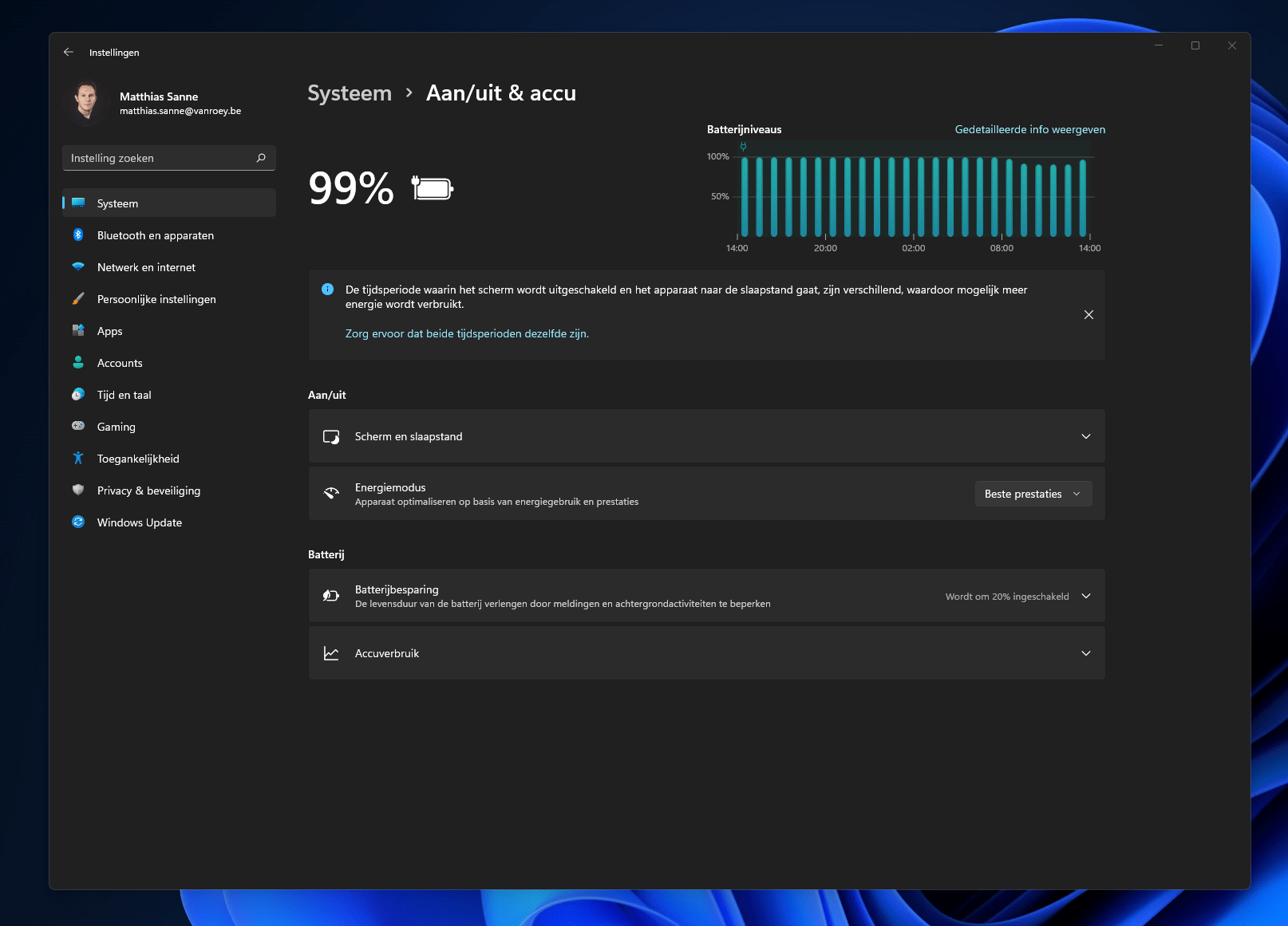Image resolution: width=1288 pixels, height=926 pixels.
Task: Open the Beste prestaties dropdown
Action: pyautogui.click(x=1033, y=494)
